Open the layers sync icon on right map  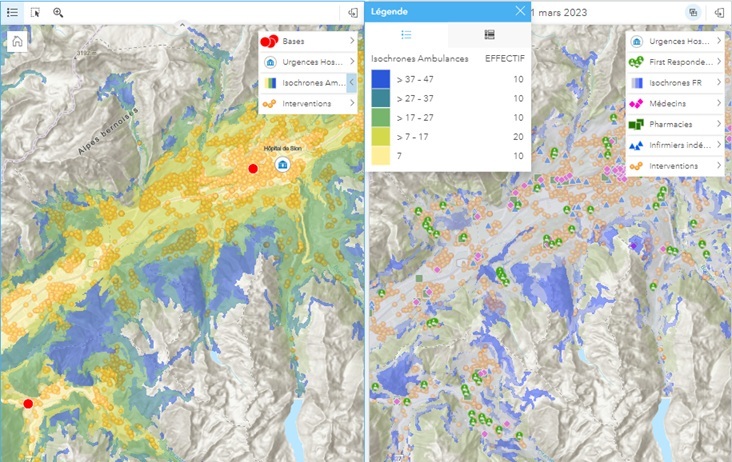click(x=693, y=13)
